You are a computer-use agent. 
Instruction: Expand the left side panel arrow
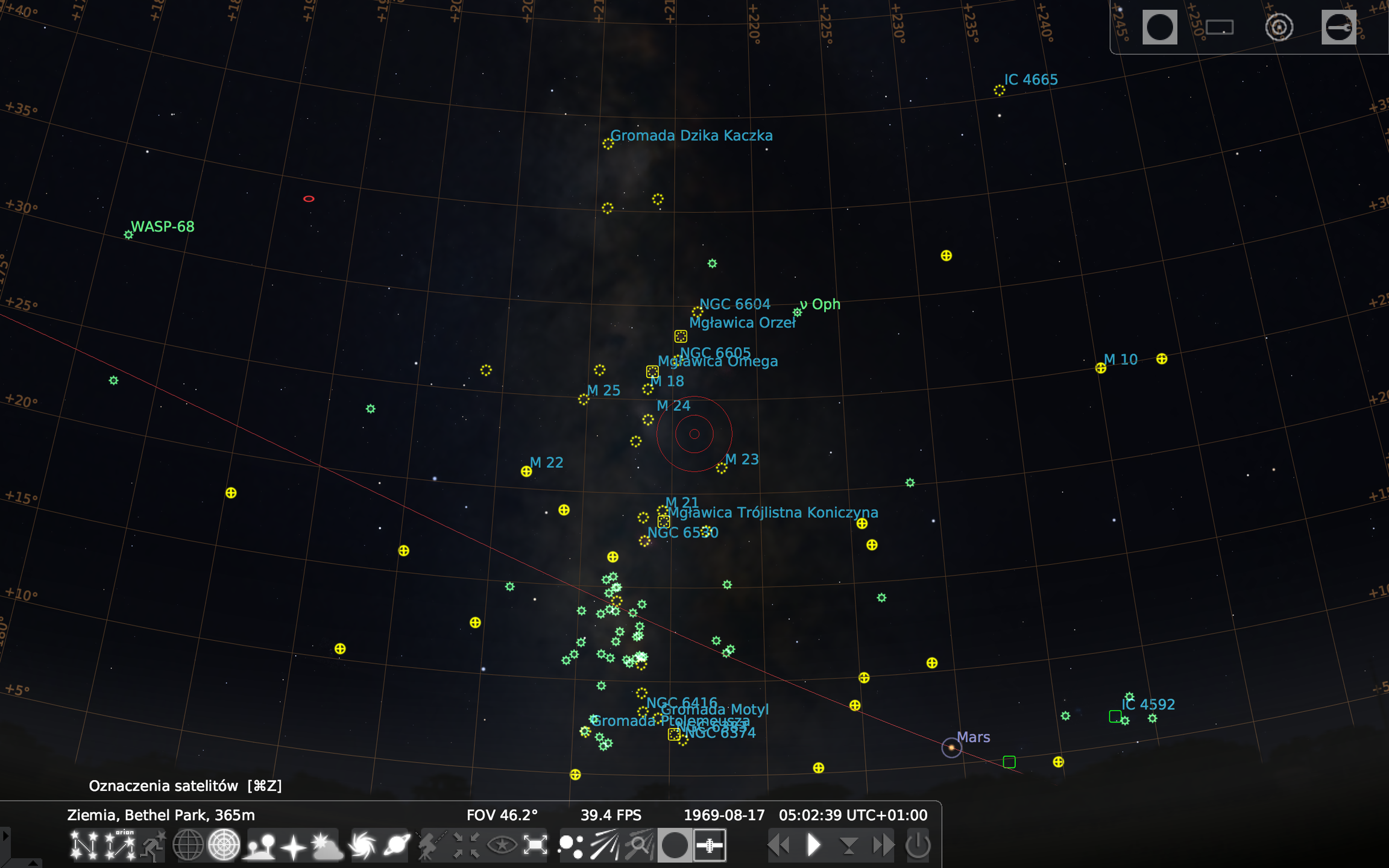click(5, 835)
